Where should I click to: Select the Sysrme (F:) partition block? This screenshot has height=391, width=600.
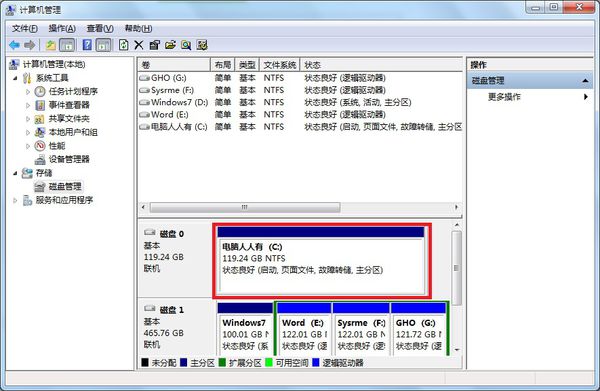pyautogui.click(x=361, y=329)
